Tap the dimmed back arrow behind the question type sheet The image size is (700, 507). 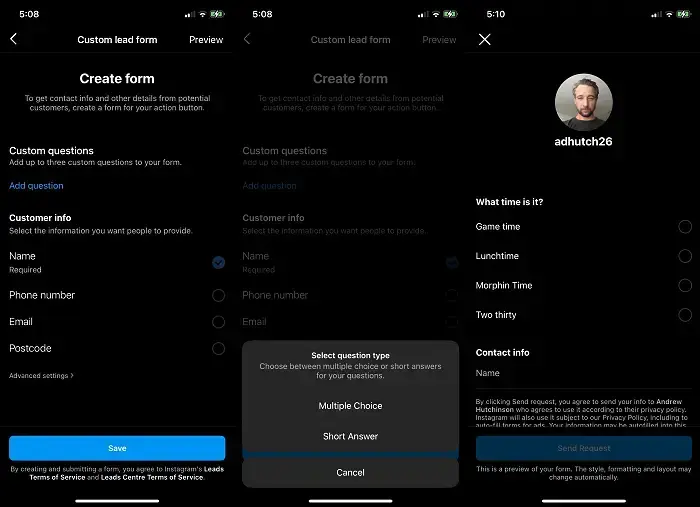click(x=247, y=40)
